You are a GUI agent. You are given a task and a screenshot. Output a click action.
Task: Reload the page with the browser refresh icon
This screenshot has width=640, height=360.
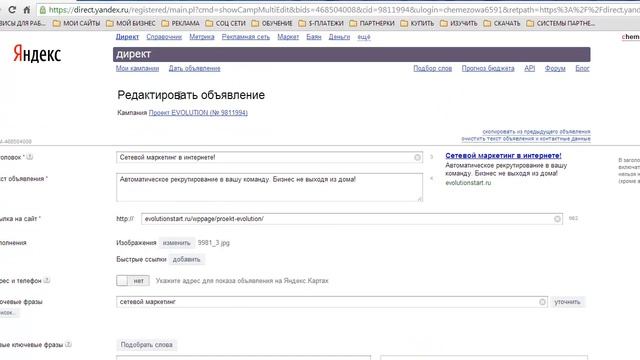click(x=12, y=10)
